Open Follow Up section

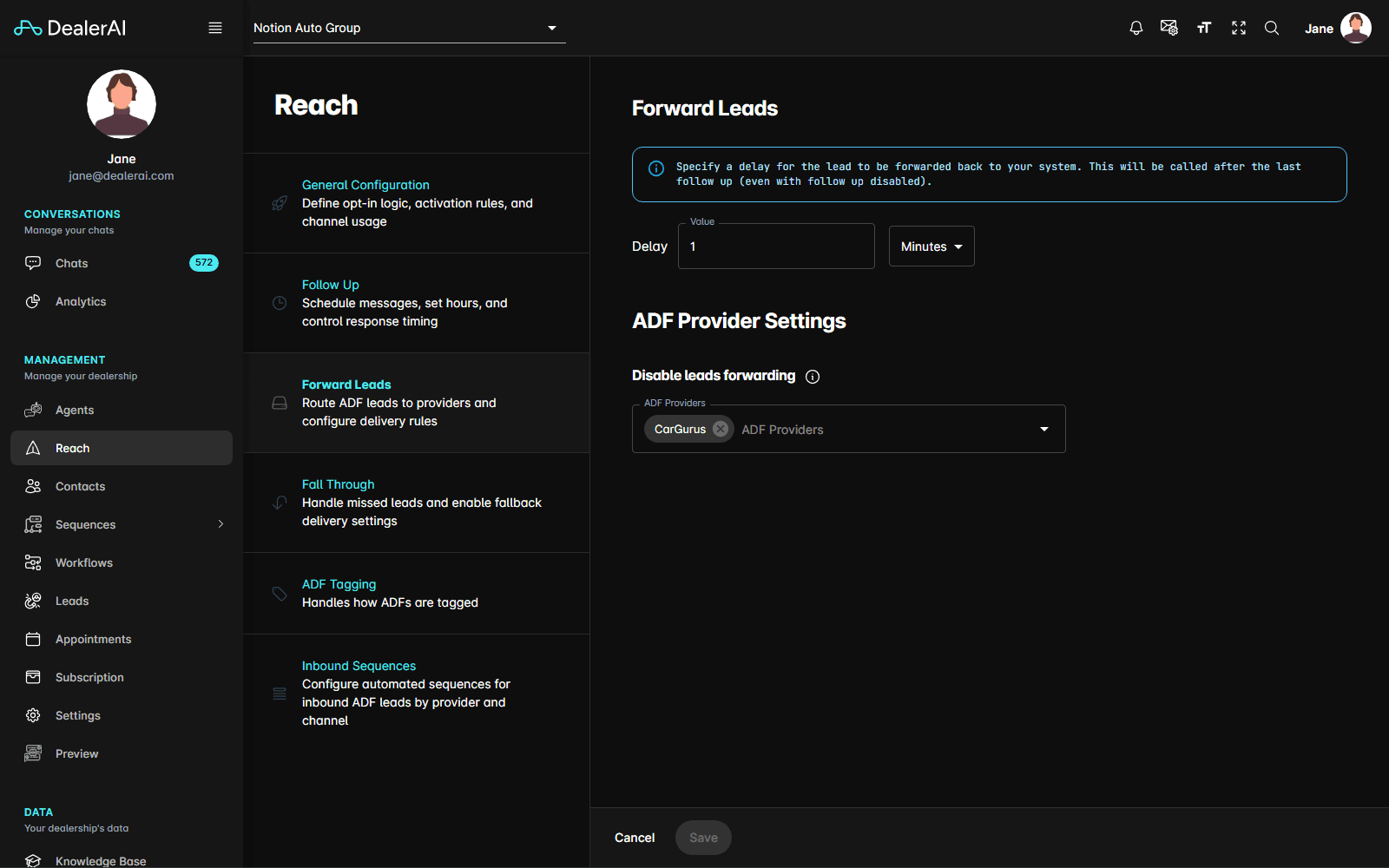point(417,303)
